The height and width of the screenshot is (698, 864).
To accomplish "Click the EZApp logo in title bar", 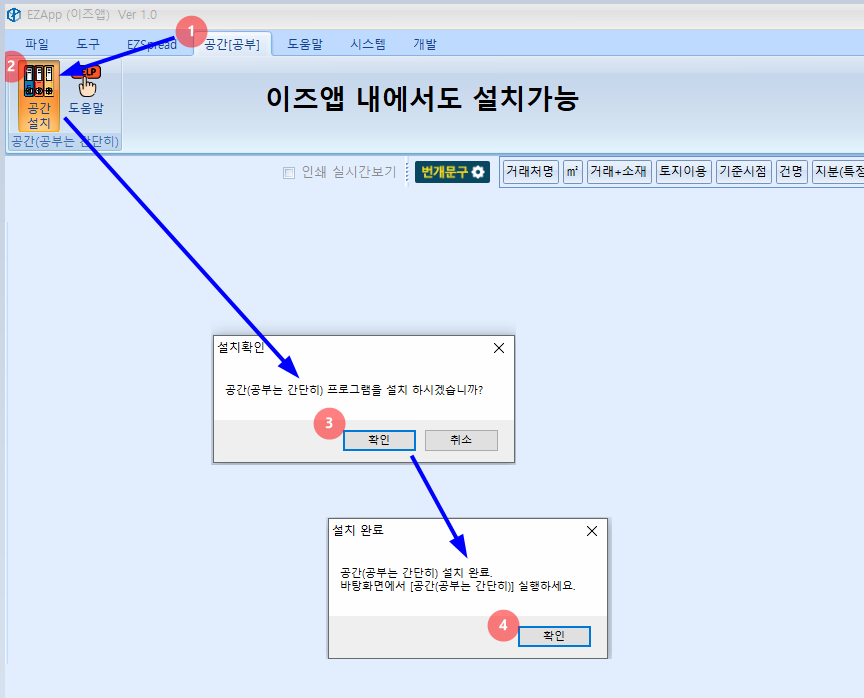I will 14,15.
